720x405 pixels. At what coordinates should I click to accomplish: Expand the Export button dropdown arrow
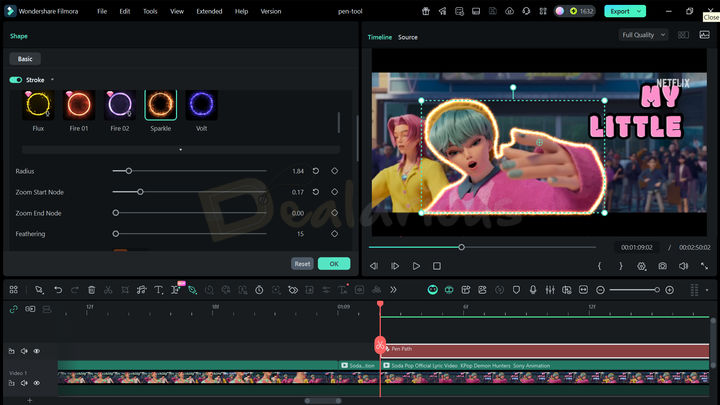640,11
